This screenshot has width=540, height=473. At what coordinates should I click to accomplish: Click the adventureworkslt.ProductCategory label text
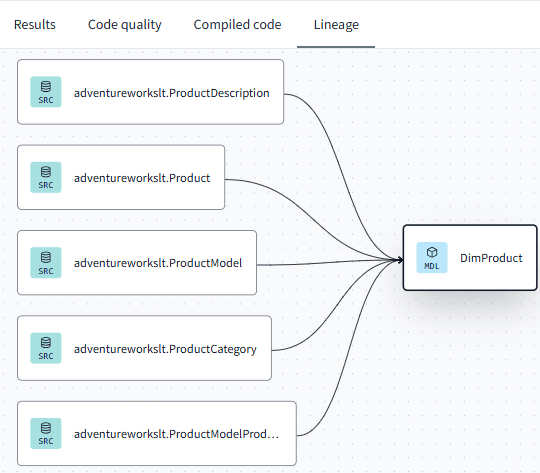point(165,349)
